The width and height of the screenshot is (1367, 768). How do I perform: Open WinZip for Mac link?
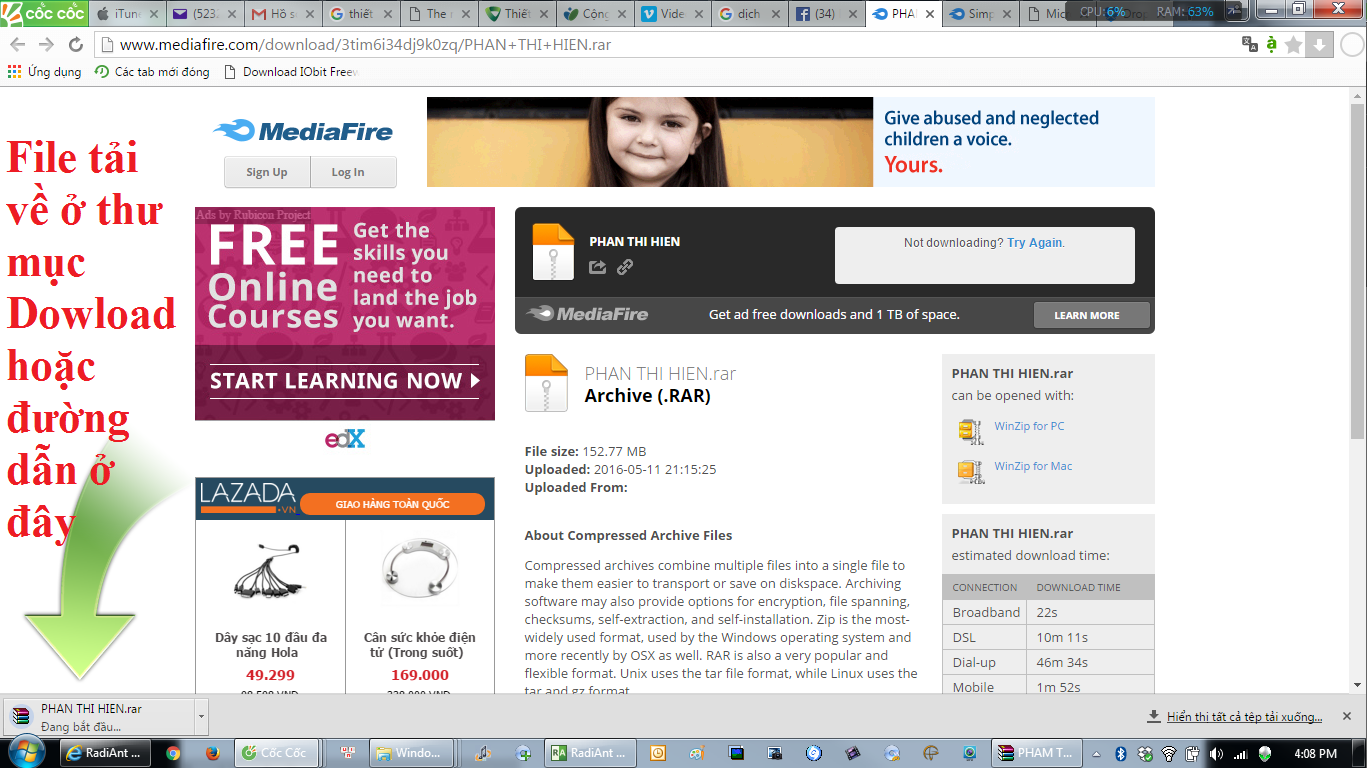pyautogui.click(x=1033, y=466)
